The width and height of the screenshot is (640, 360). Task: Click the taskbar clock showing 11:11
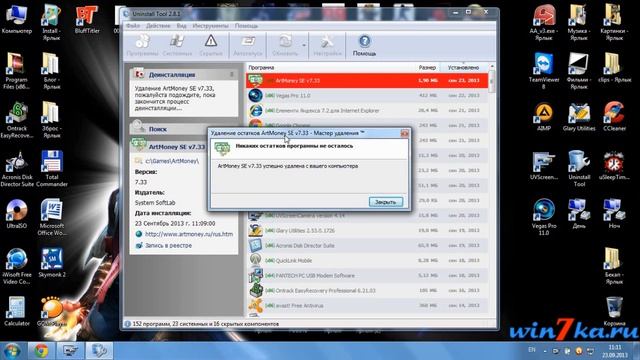click(x=614, y=351)
